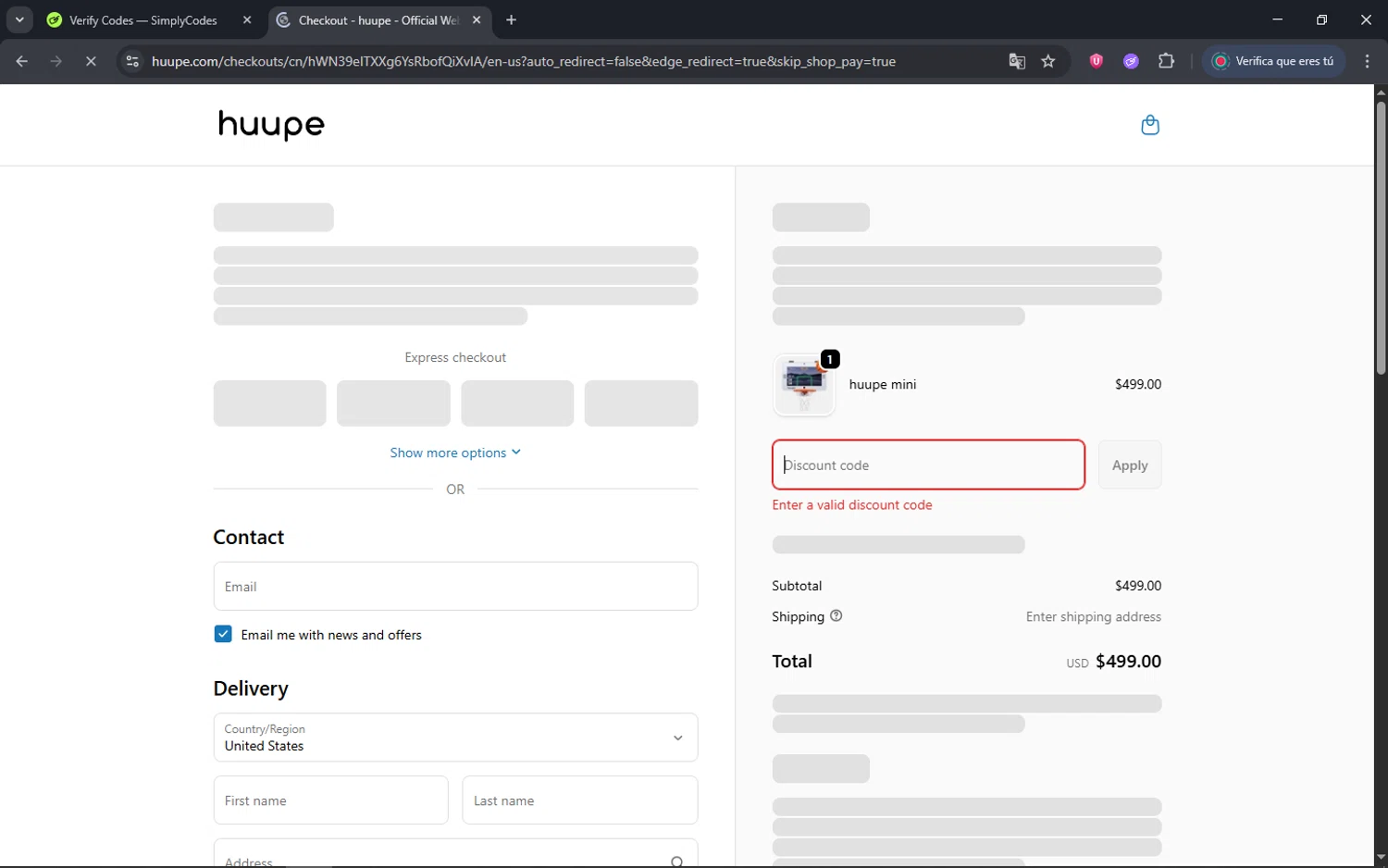
Task: Click the huupe mini product name
Action: 883,384
